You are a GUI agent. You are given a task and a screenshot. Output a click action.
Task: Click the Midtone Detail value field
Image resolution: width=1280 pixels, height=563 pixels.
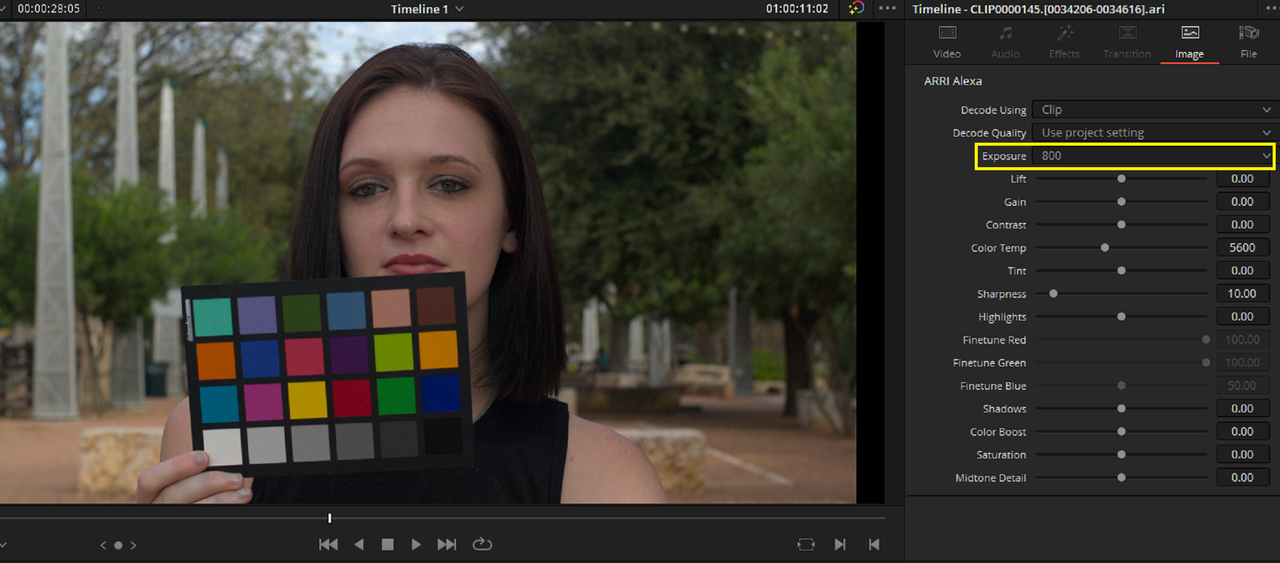(x=1243, y=478)
